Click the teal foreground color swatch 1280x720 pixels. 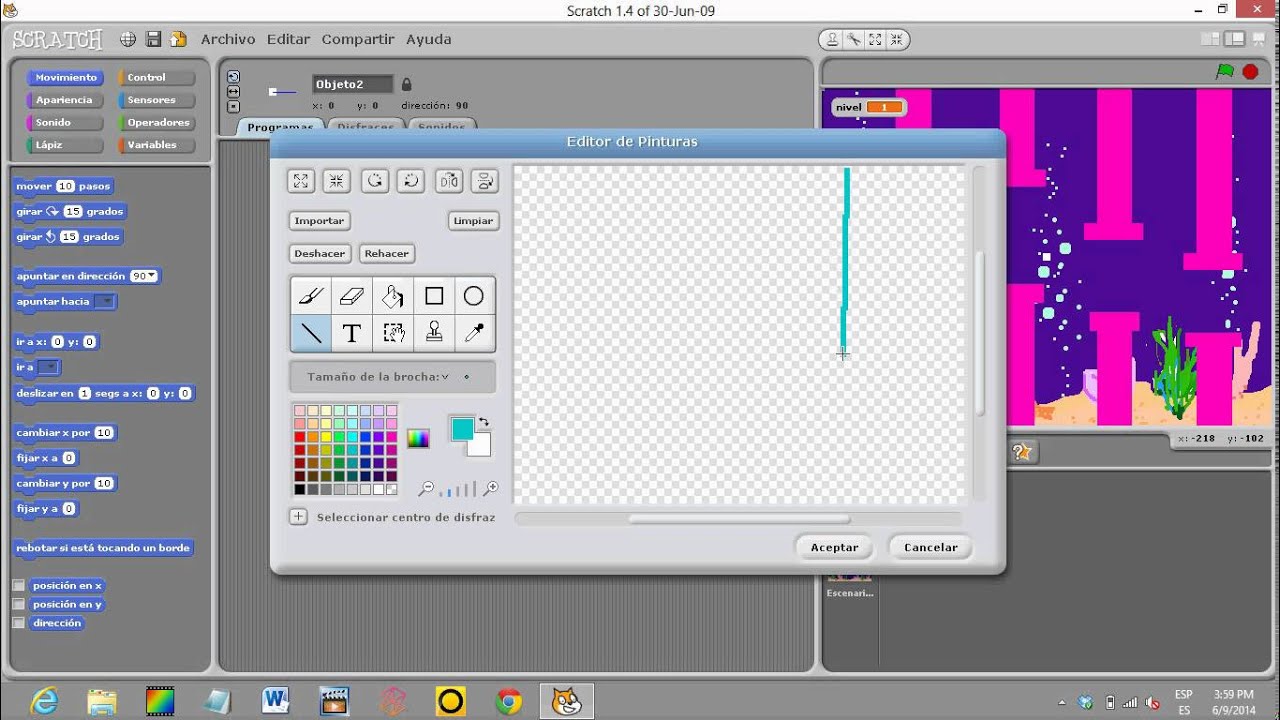pyautogui.click(x=461, y=429)
